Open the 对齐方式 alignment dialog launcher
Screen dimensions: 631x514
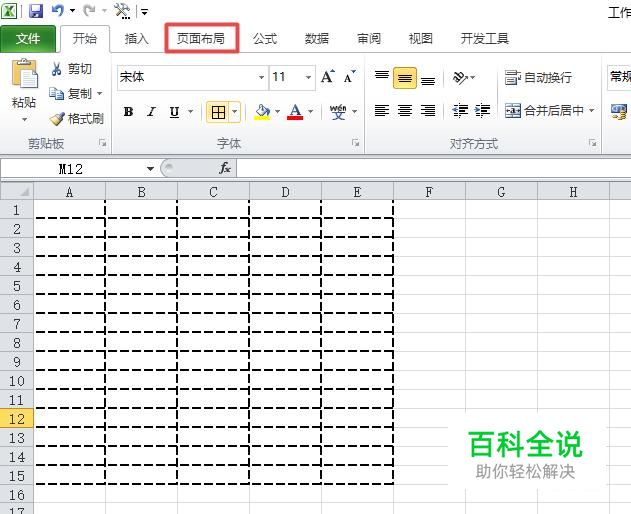[x=592, y=143]
